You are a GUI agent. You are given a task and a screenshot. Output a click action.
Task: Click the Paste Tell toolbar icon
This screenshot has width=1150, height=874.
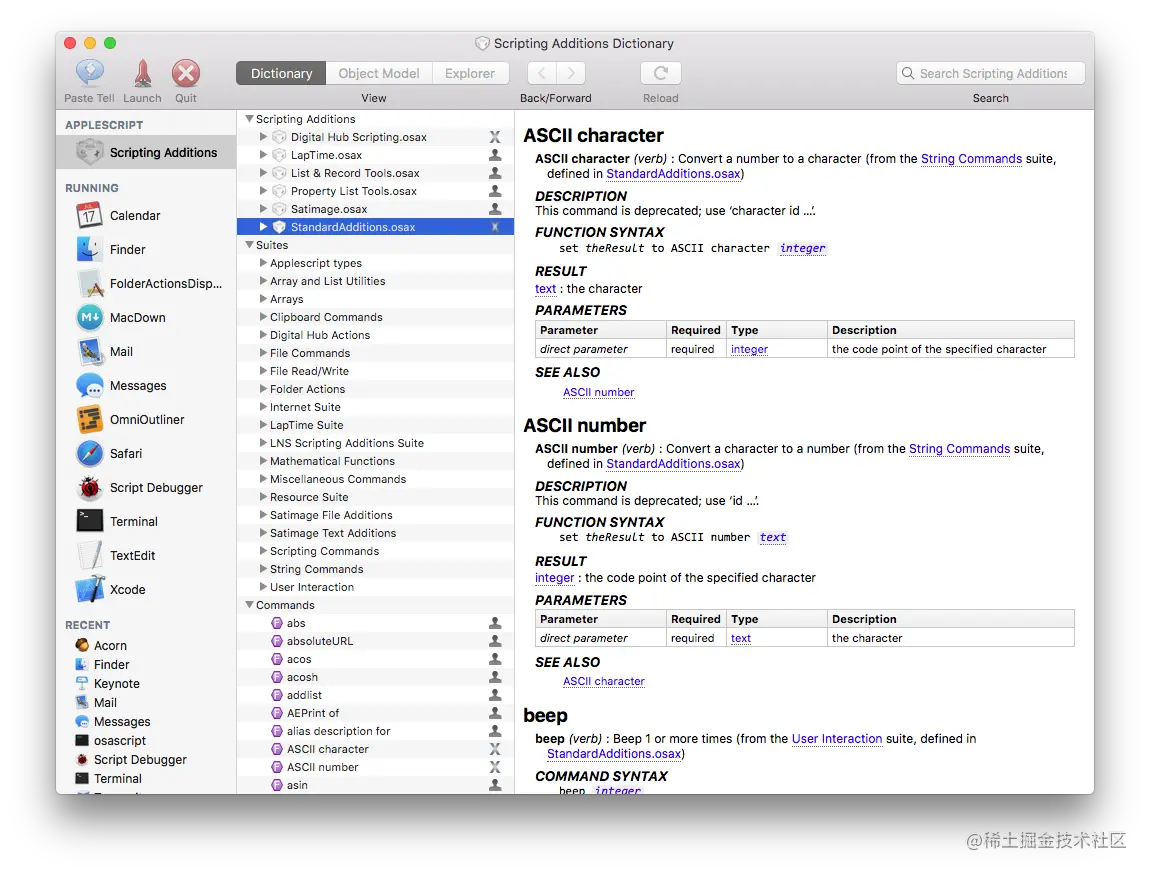(89, 73)
